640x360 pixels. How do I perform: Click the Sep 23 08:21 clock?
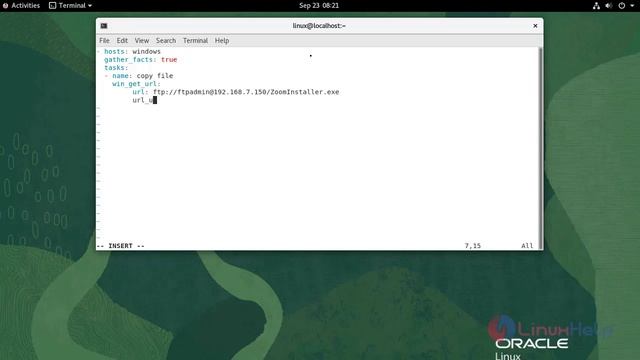point(319,5)
